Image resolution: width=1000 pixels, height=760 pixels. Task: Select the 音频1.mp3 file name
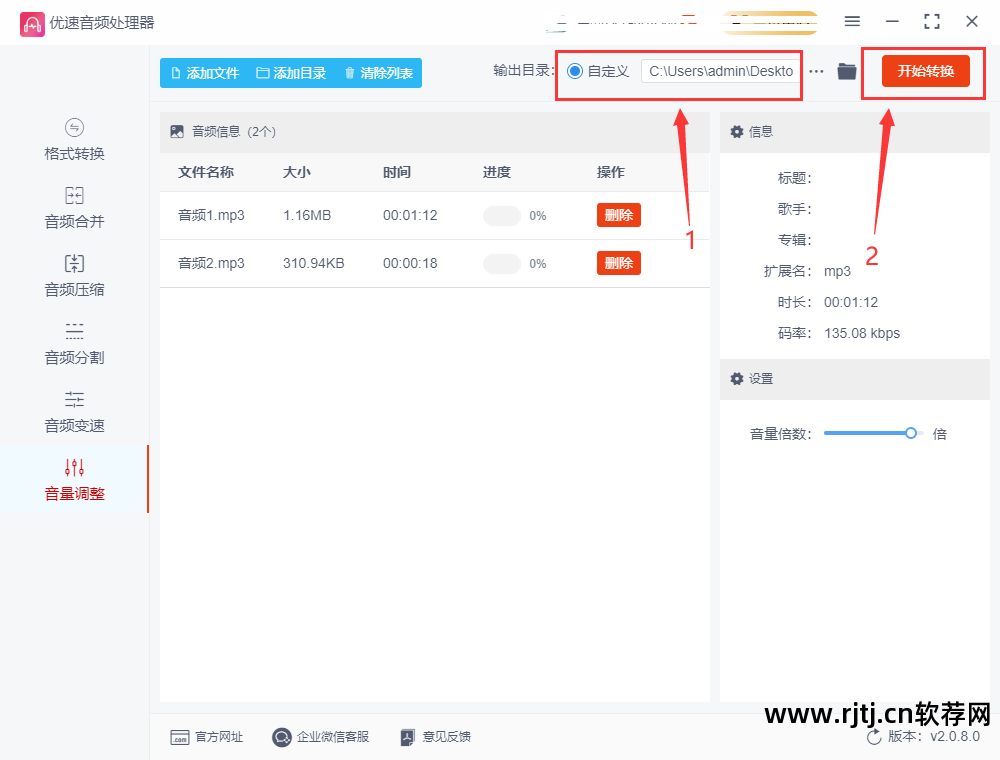pos(211,216)
